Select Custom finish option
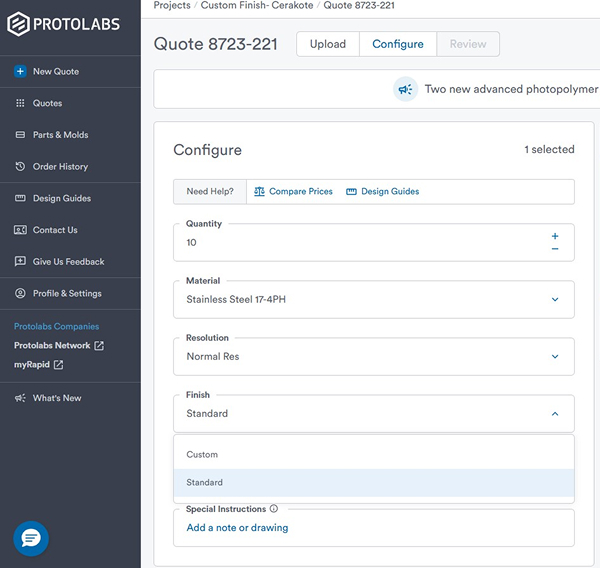This screenshot has height=568, width=600. 373,454
